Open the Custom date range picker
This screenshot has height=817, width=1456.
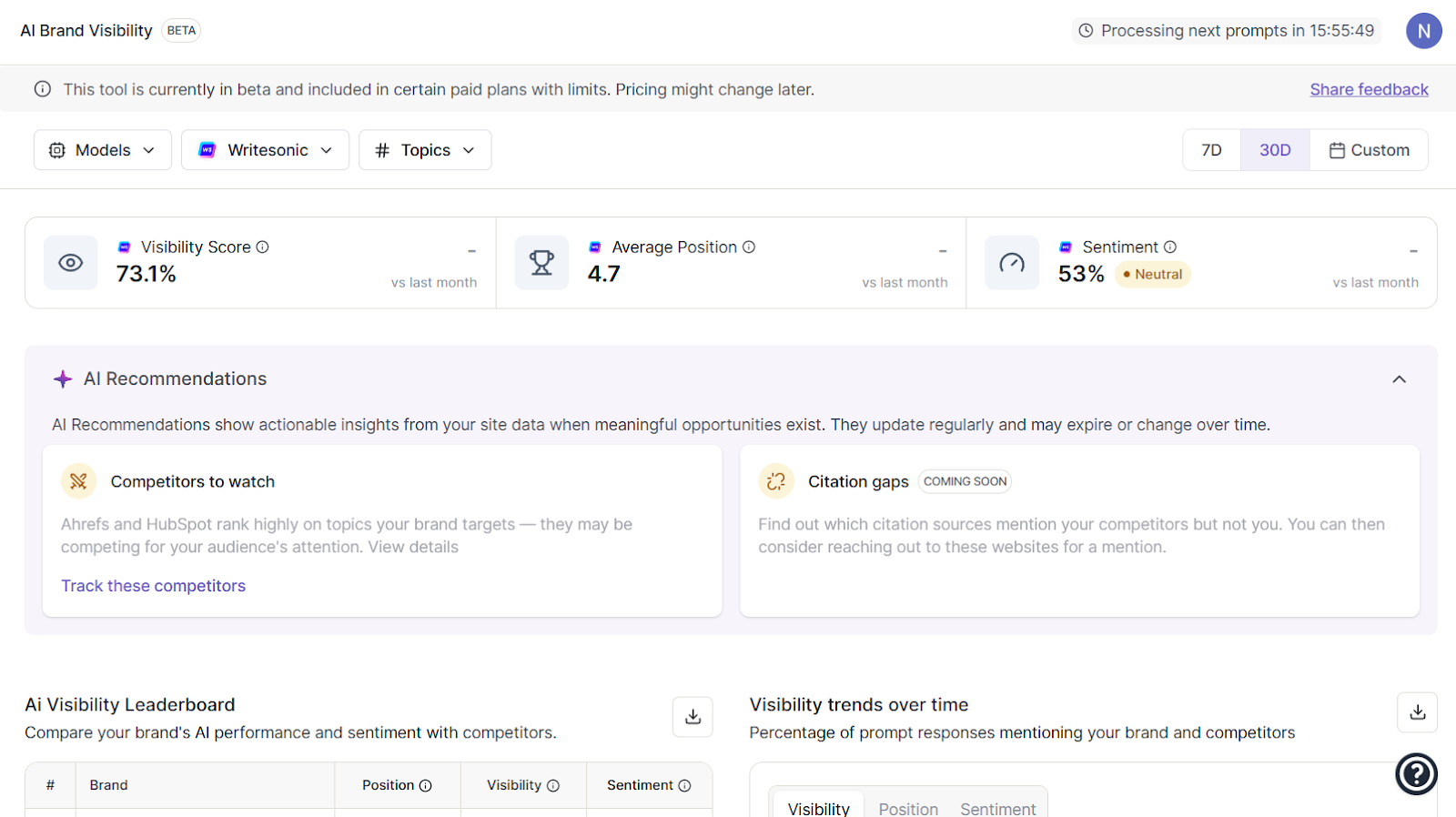tap(1369, 150)
